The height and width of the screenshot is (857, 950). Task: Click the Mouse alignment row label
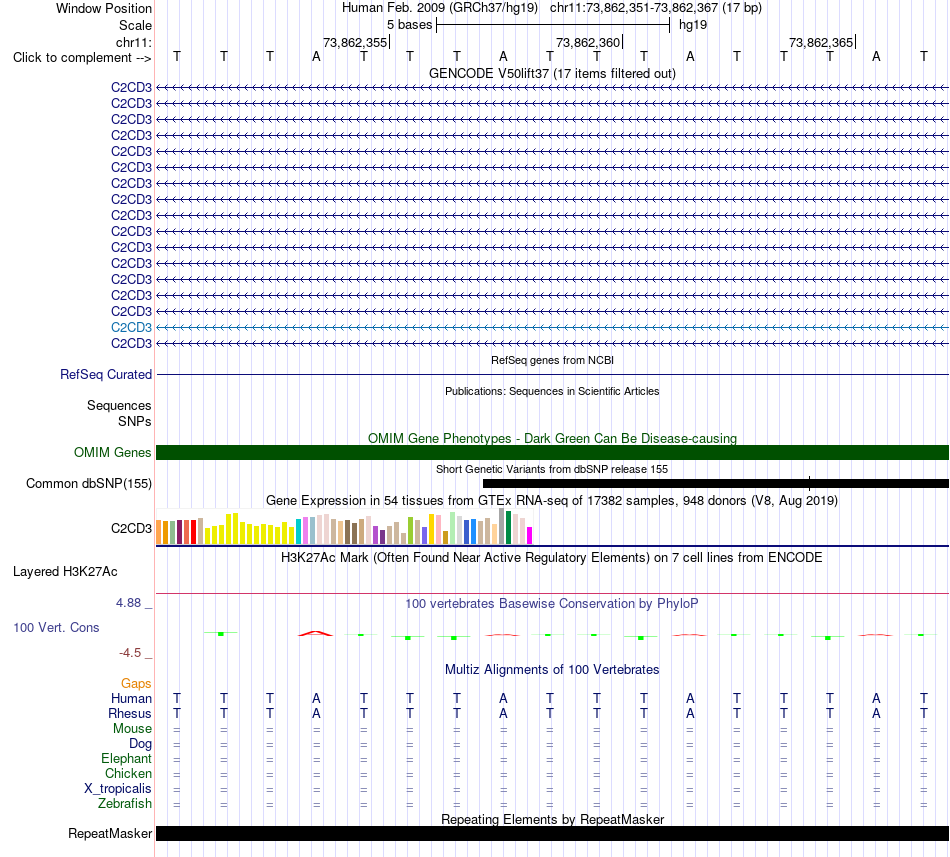tap(132, 729)
